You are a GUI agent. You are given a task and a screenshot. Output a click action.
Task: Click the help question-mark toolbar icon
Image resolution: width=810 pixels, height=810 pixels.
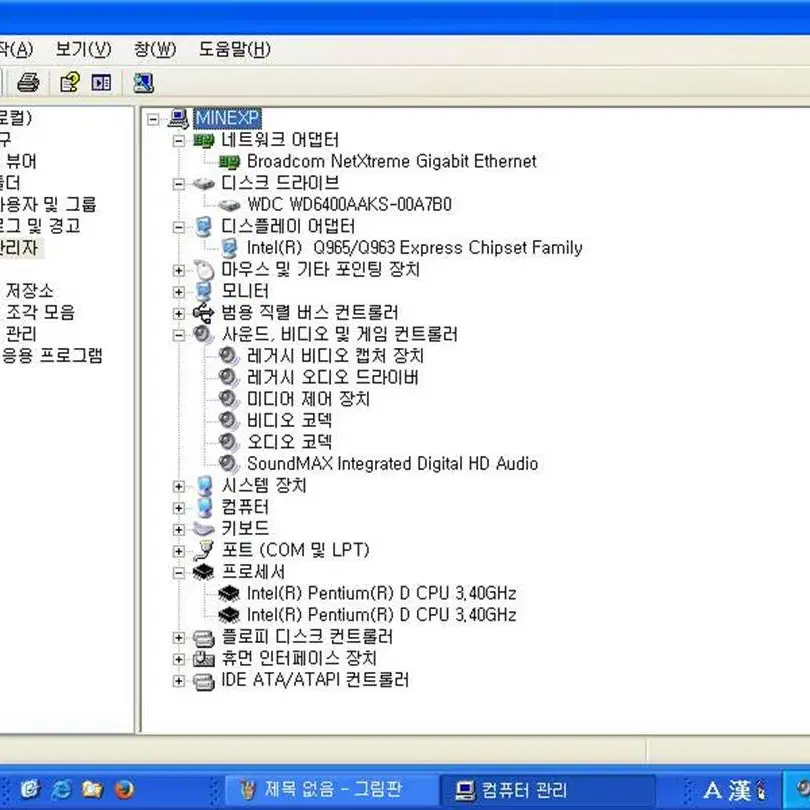70,83
